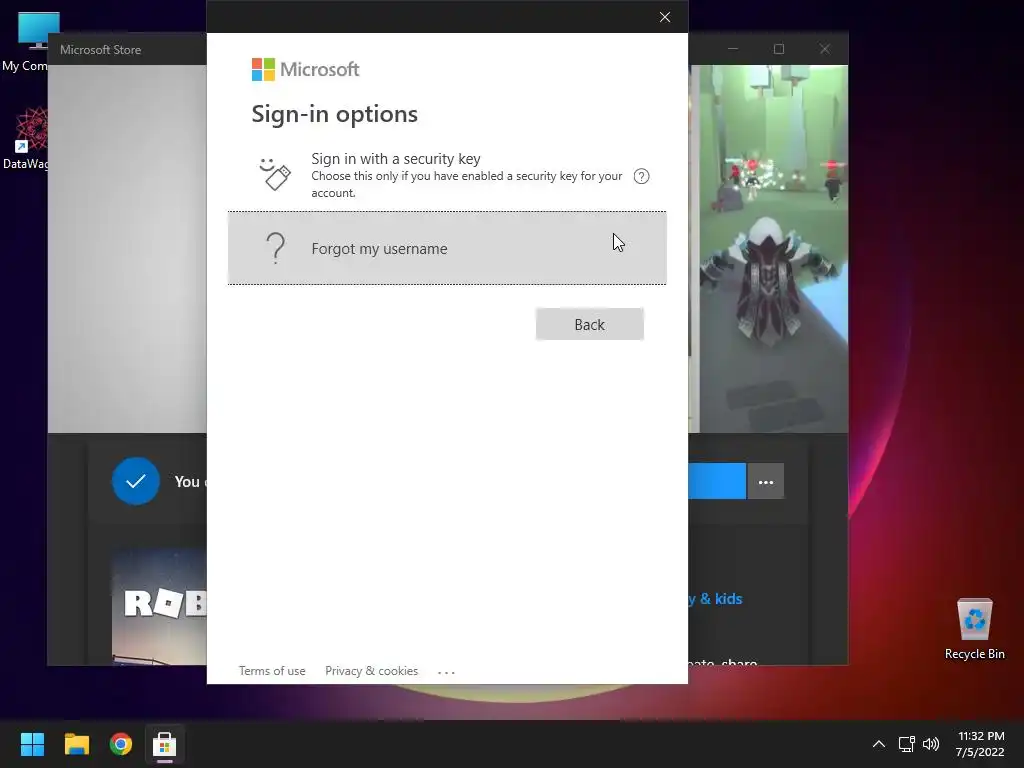Click the Roblox banner image in Store
Image resolution: width=1024 pixels, height=768 pixels.
[x=159, y=606]
